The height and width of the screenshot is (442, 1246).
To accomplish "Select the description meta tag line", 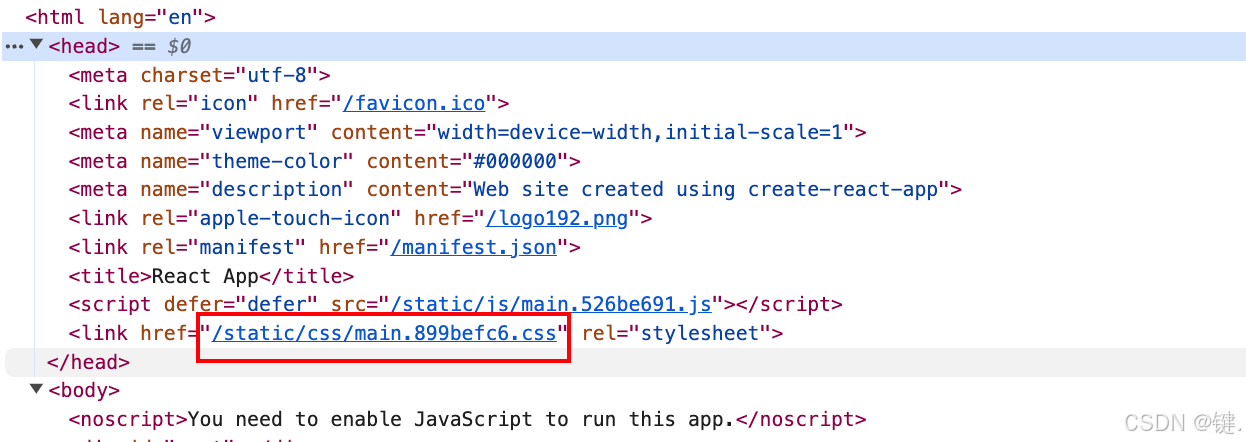I will (x=515, y=189).
